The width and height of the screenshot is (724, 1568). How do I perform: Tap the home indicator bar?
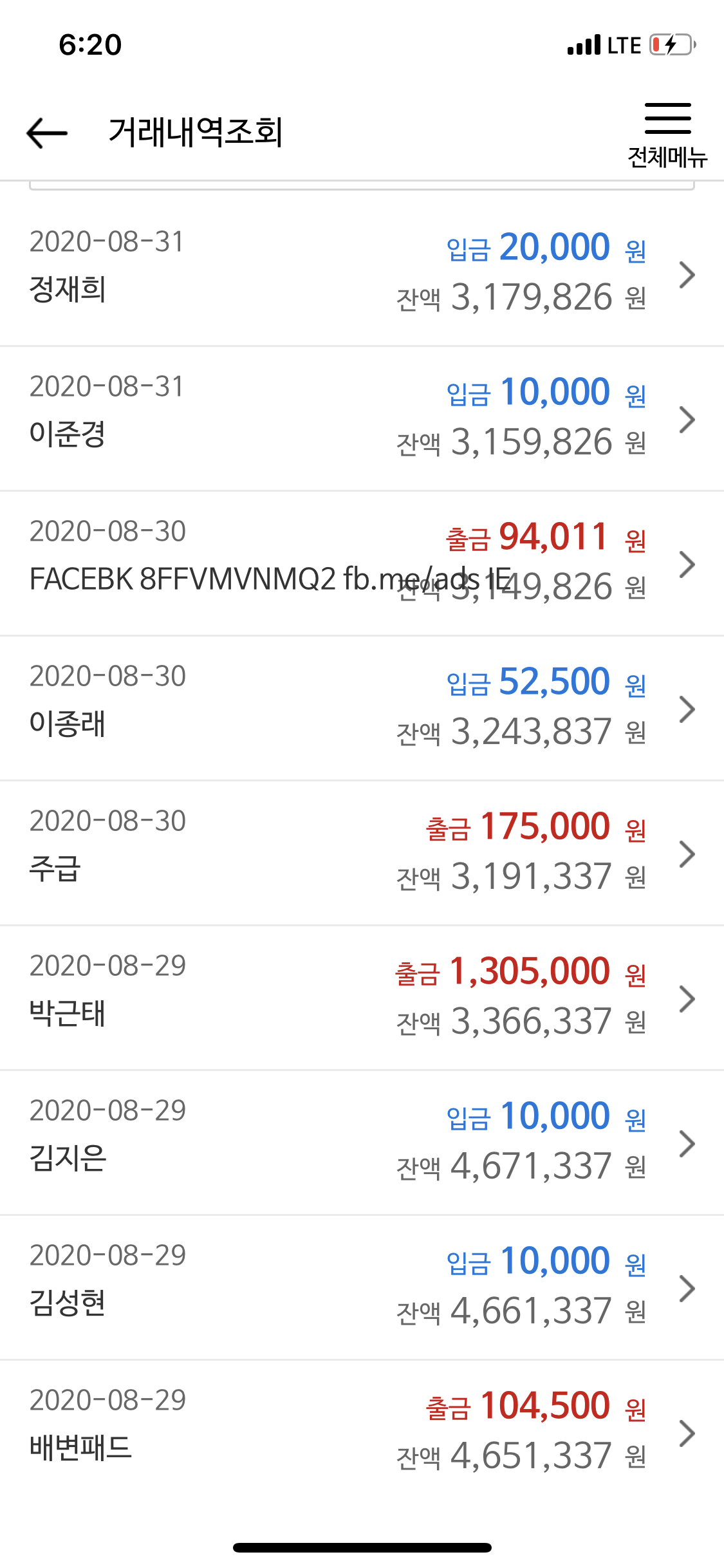coord(362,1547)
